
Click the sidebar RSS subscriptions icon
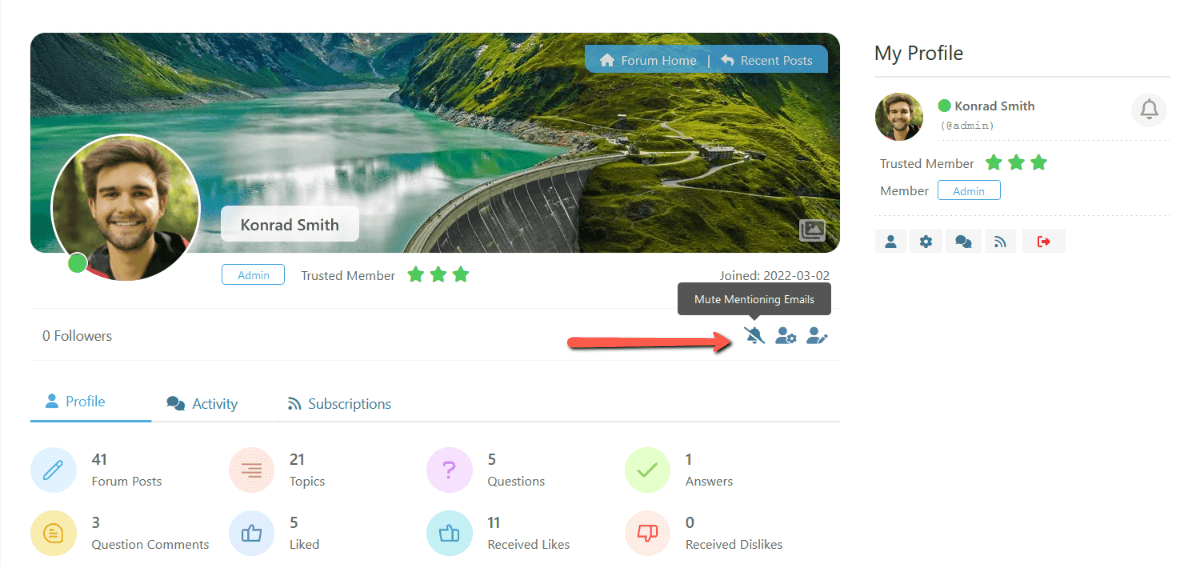pyautogui.click(x=1000, y=241)
